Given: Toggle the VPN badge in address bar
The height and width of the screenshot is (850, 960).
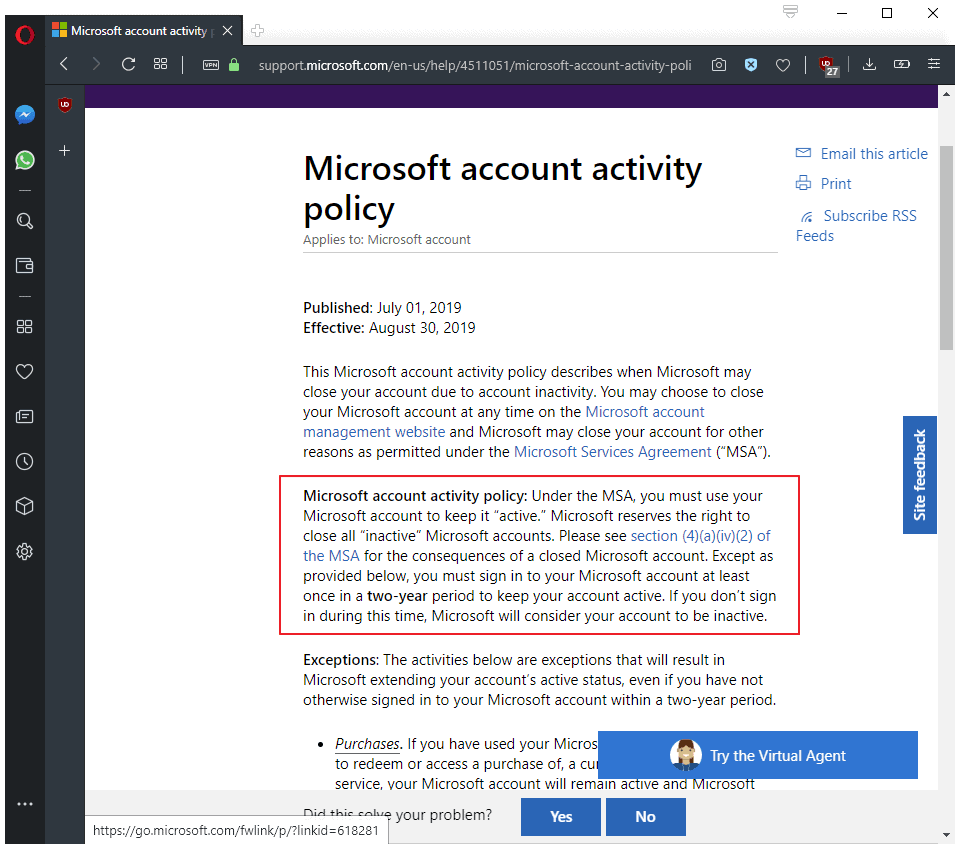Looking at the screenshot, I should pos(211,65).
